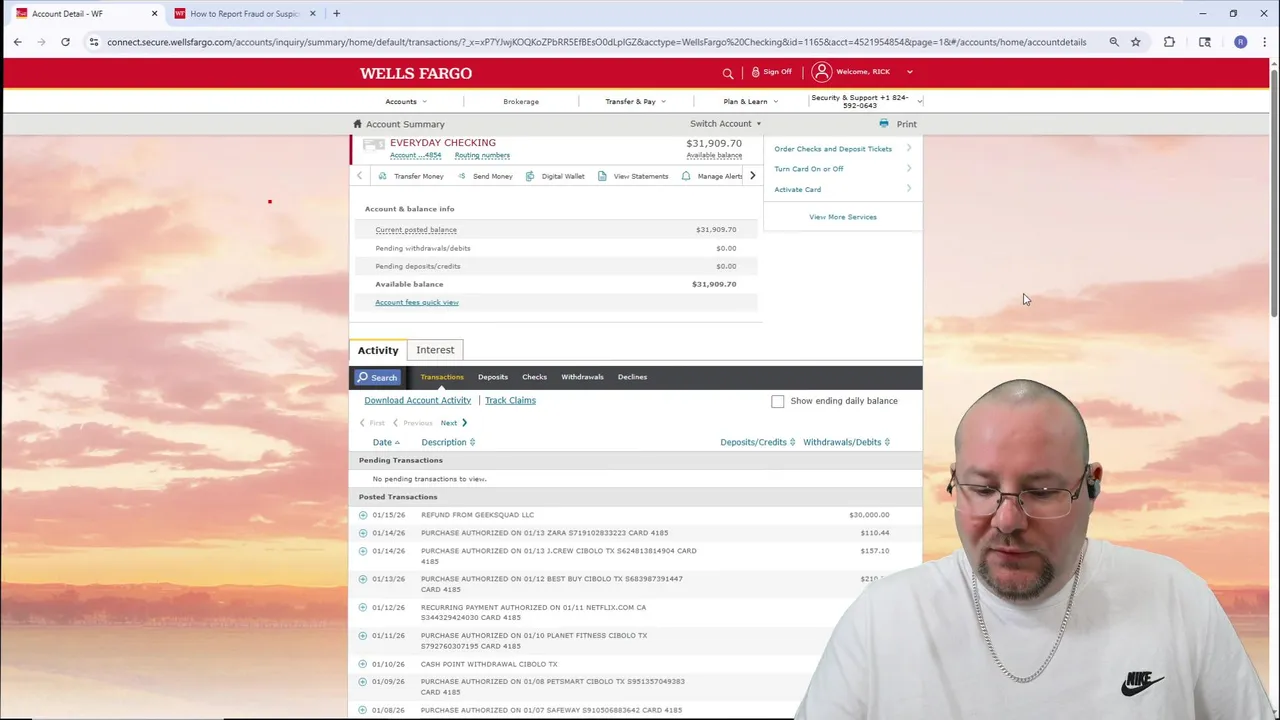Click Turn Card On or Off
Screen dimensions: 1280x720
pyautogui.click(x=809, y=169)
